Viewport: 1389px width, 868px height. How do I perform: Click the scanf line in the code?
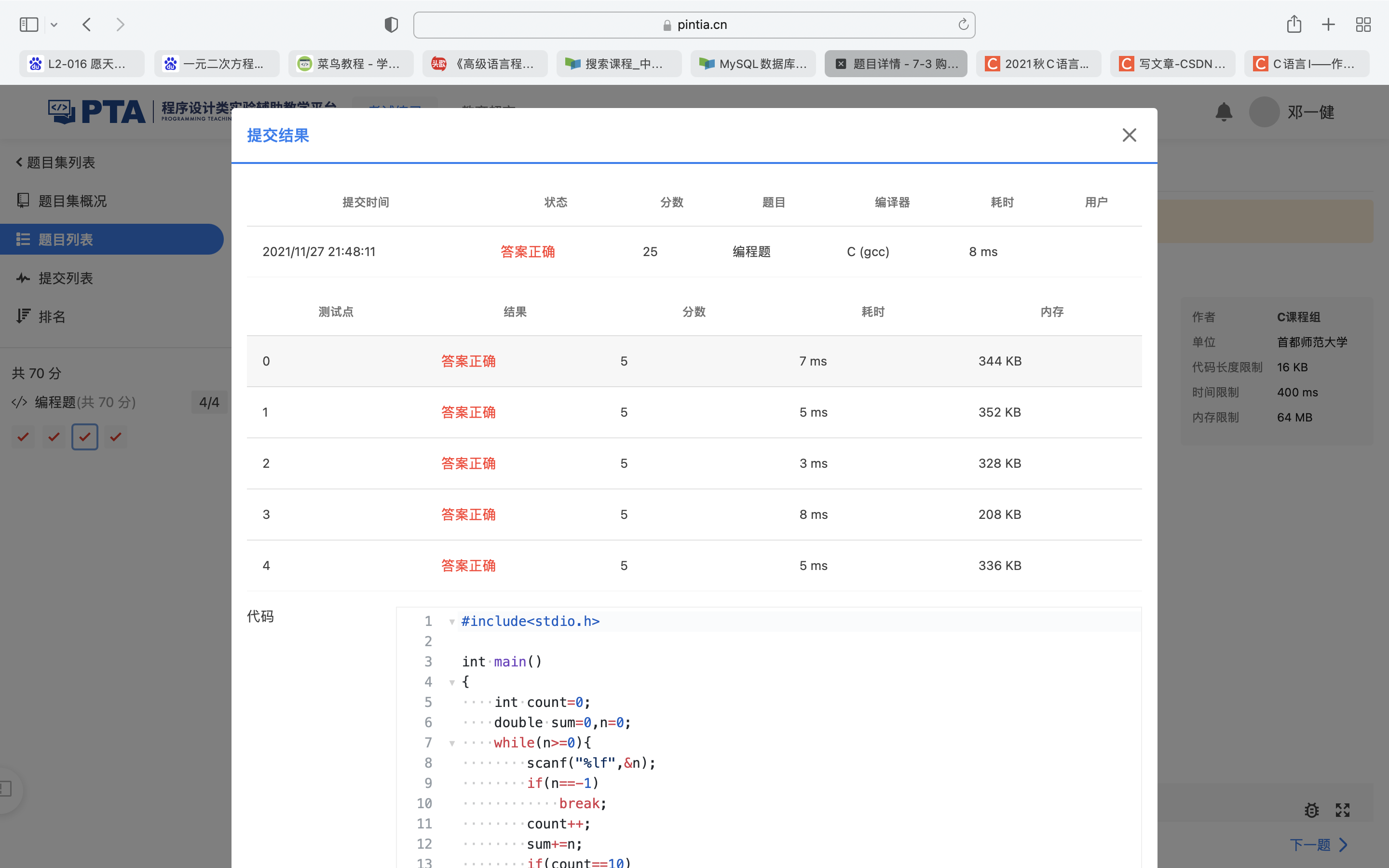pos(591,763)
